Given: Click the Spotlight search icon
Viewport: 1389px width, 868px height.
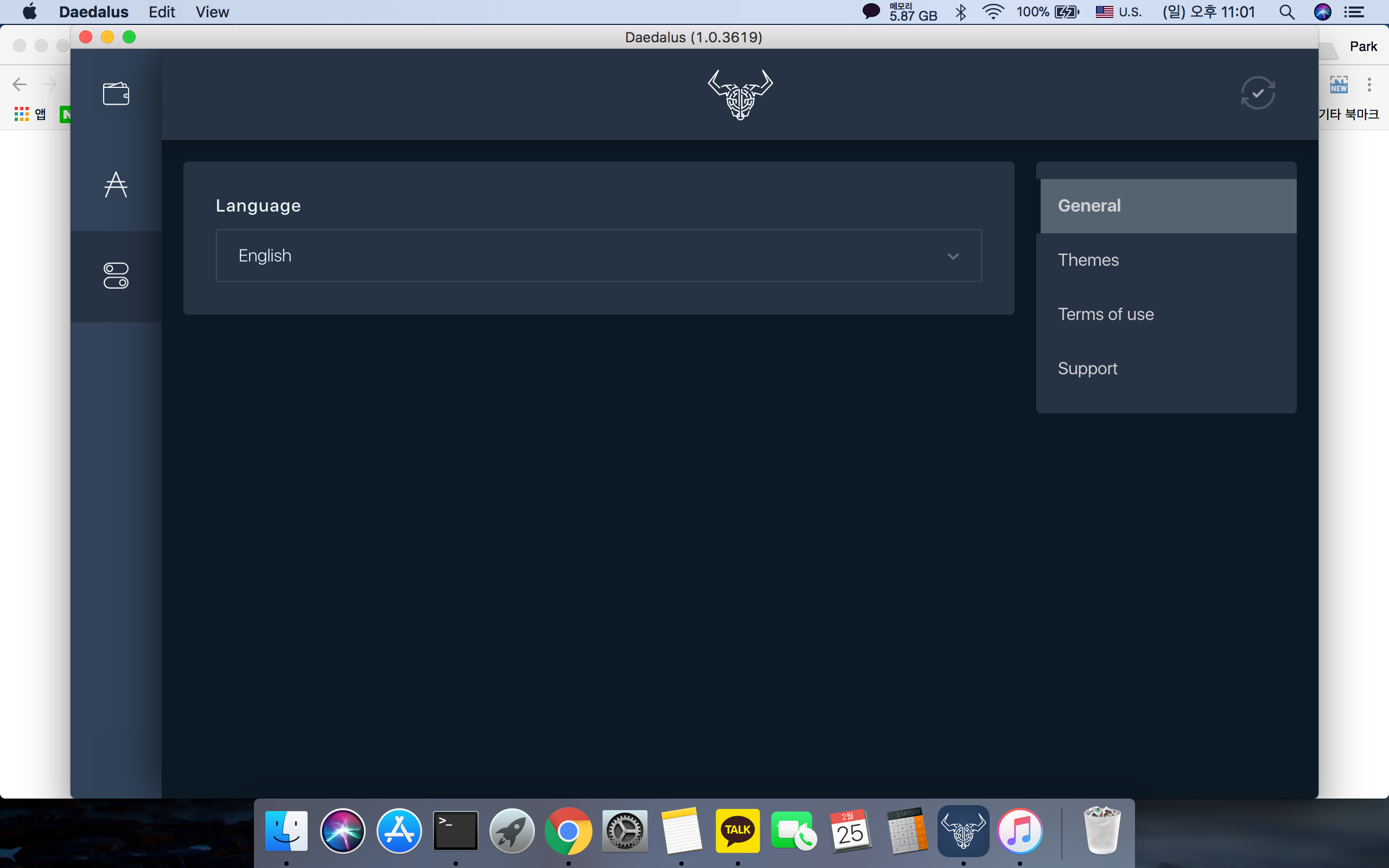Looking at the screenshot, I should point(1286,12).
